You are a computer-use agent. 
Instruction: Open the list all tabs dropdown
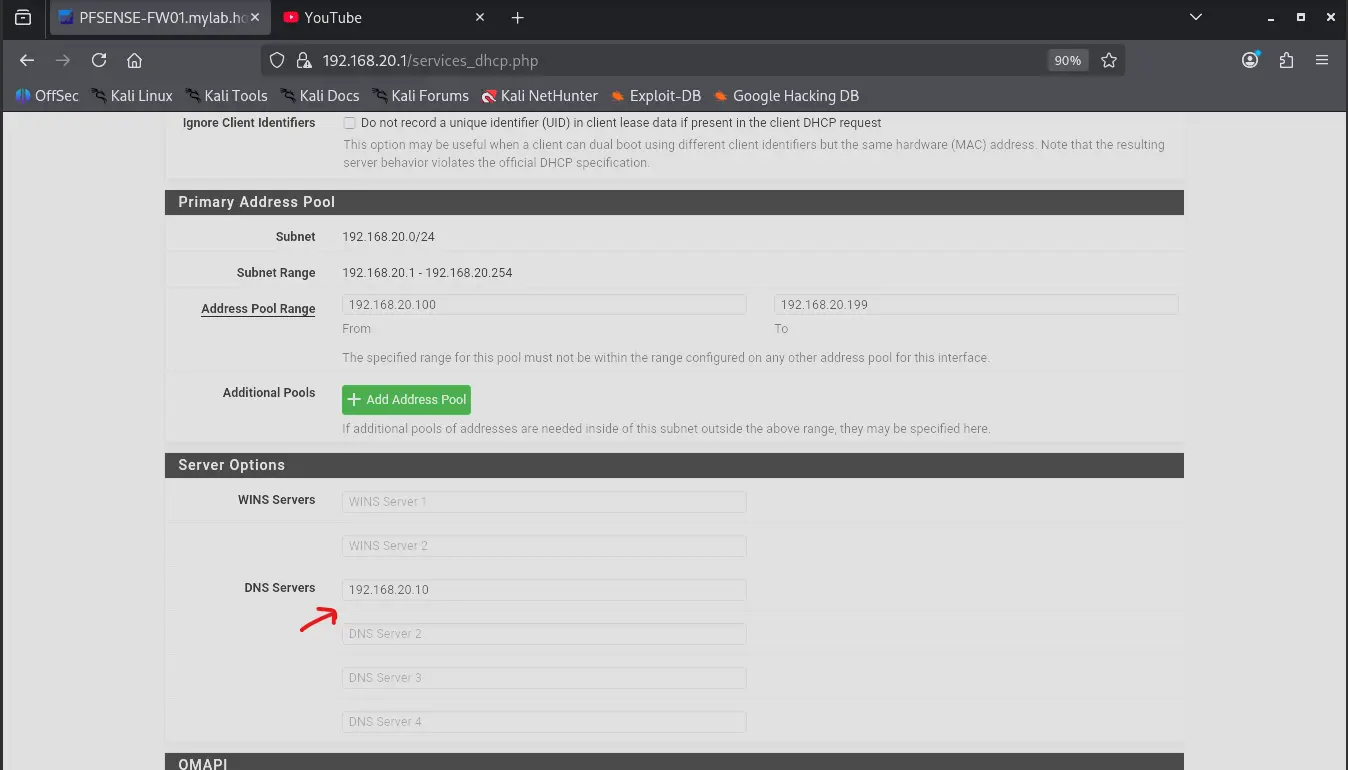[1196, 18]
